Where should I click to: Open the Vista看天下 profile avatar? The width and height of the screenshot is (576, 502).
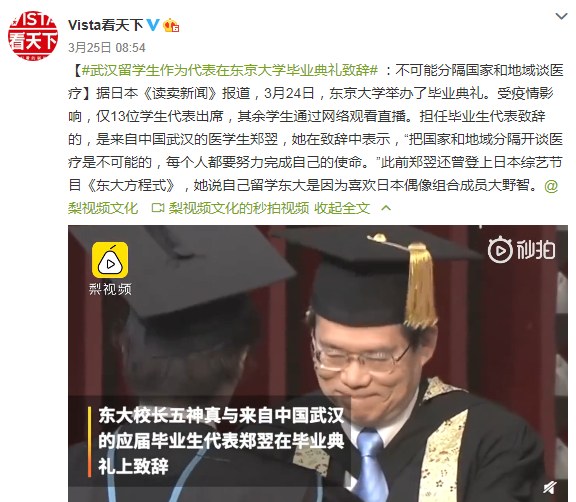point(33,35)
